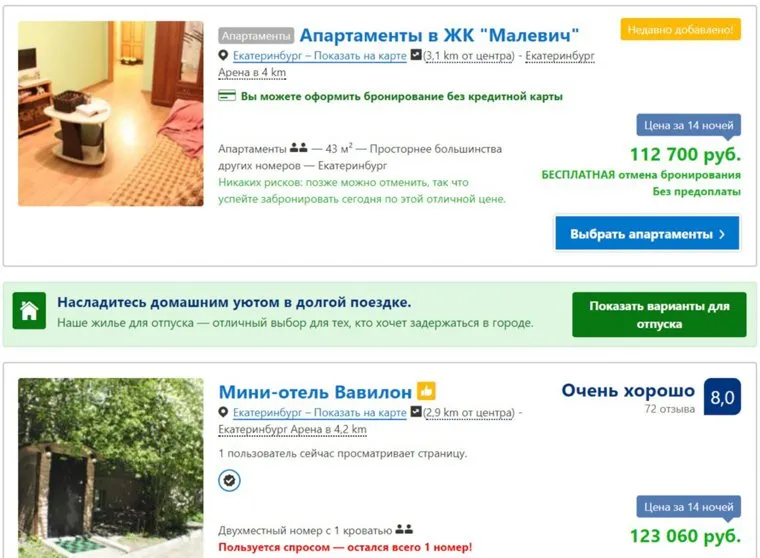760x558 pixels.
Task: Click Показать варианты для отпуска button
Action: coord(659,315)
